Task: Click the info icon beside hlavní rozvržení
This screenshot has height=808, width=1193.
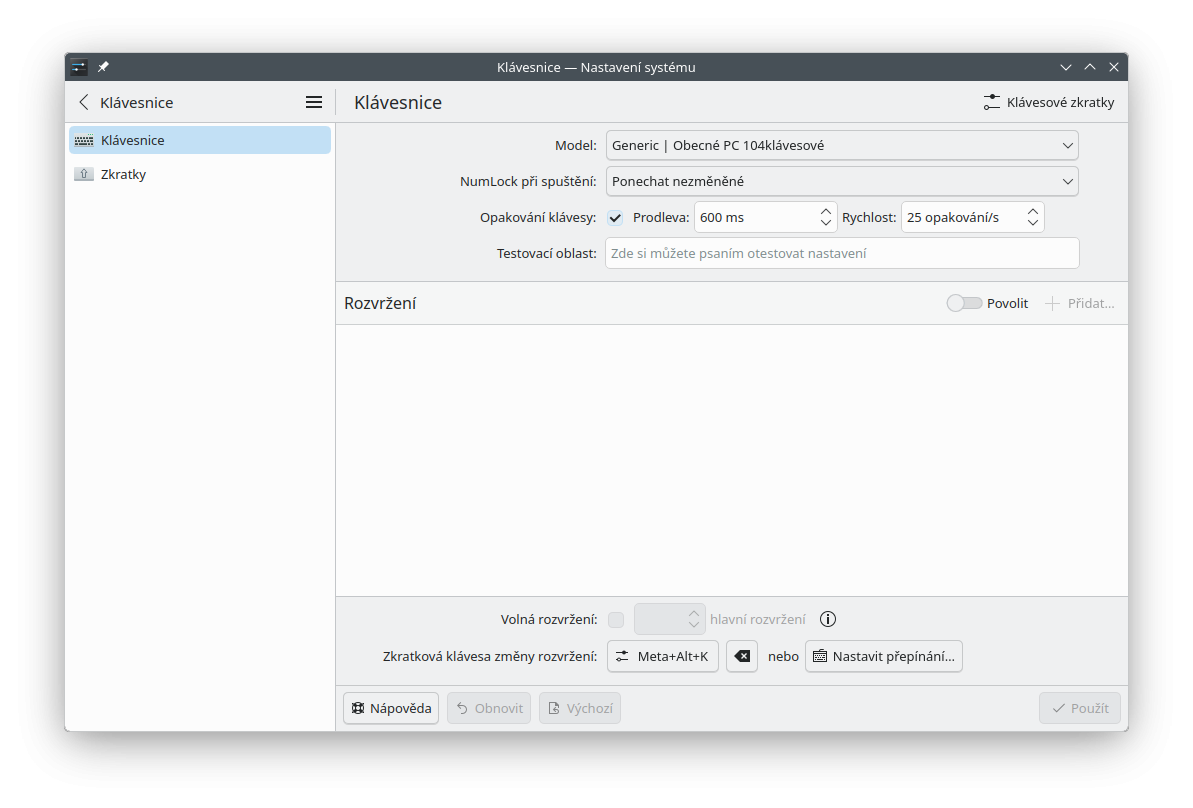Action: 827,619
